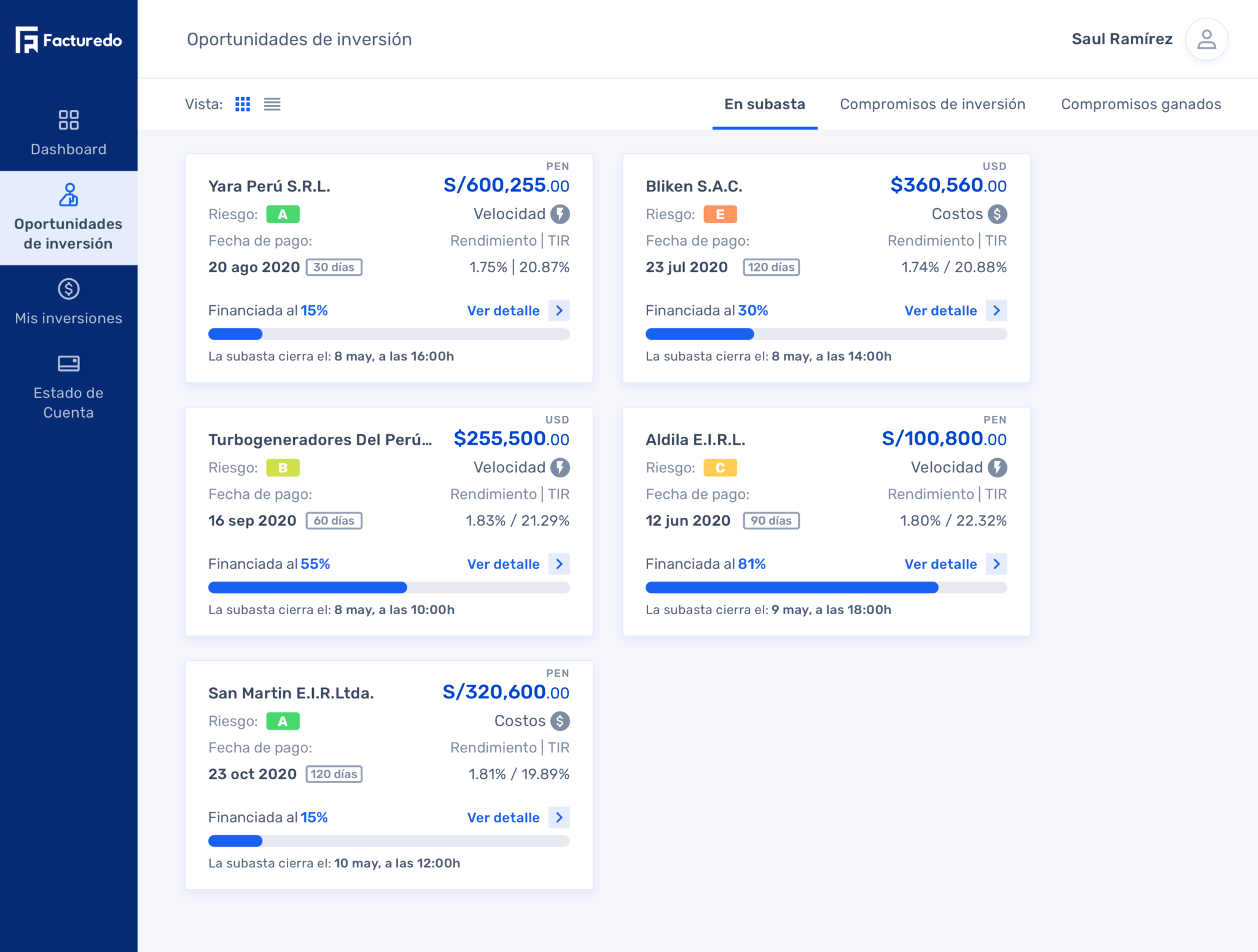This screenshot has height=952, width=1258.
Task: Switch to list view icon
Action: point(272,104)
